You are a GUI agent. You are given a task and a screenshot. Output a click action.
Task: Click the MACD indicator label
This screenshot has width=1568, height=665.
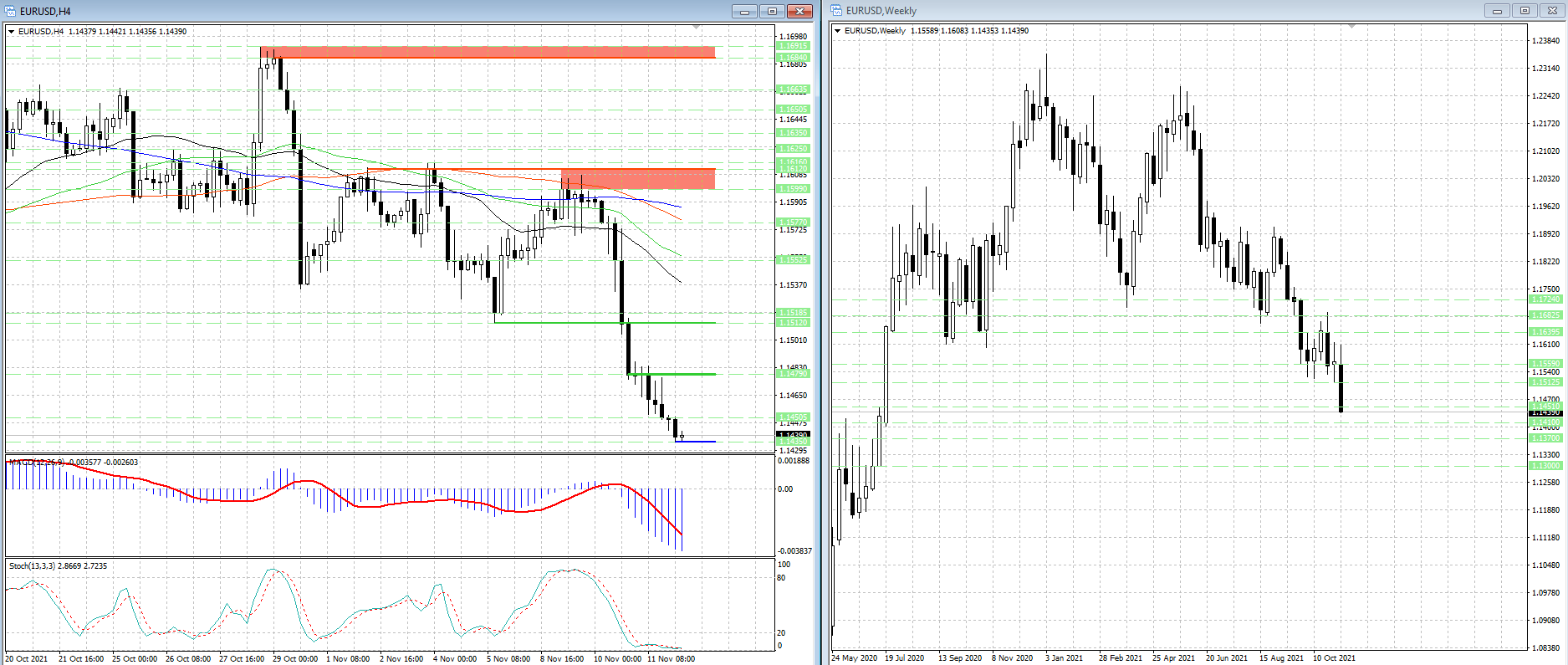22,463
